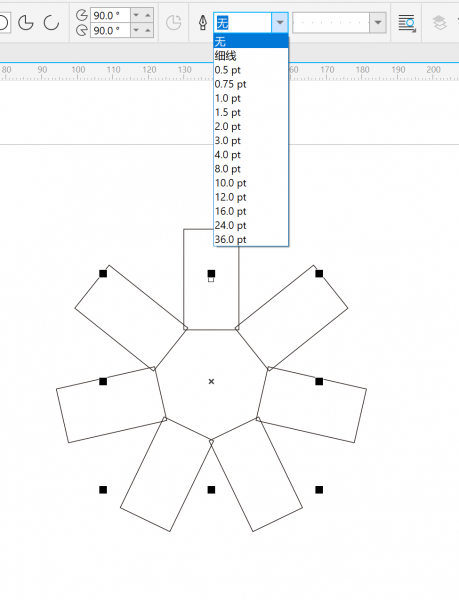Select 0.5 pt outline width

(x=251, y=70)
